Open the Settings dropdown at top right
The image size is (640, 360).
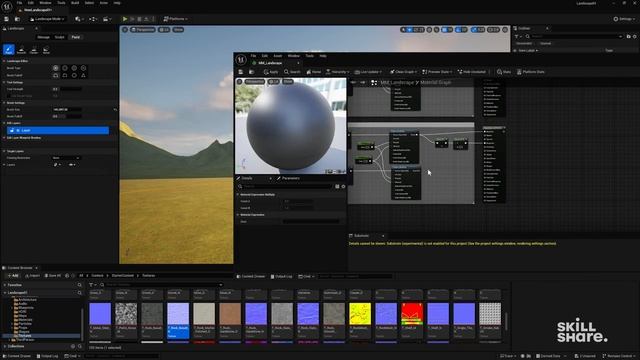click(624, 19)
